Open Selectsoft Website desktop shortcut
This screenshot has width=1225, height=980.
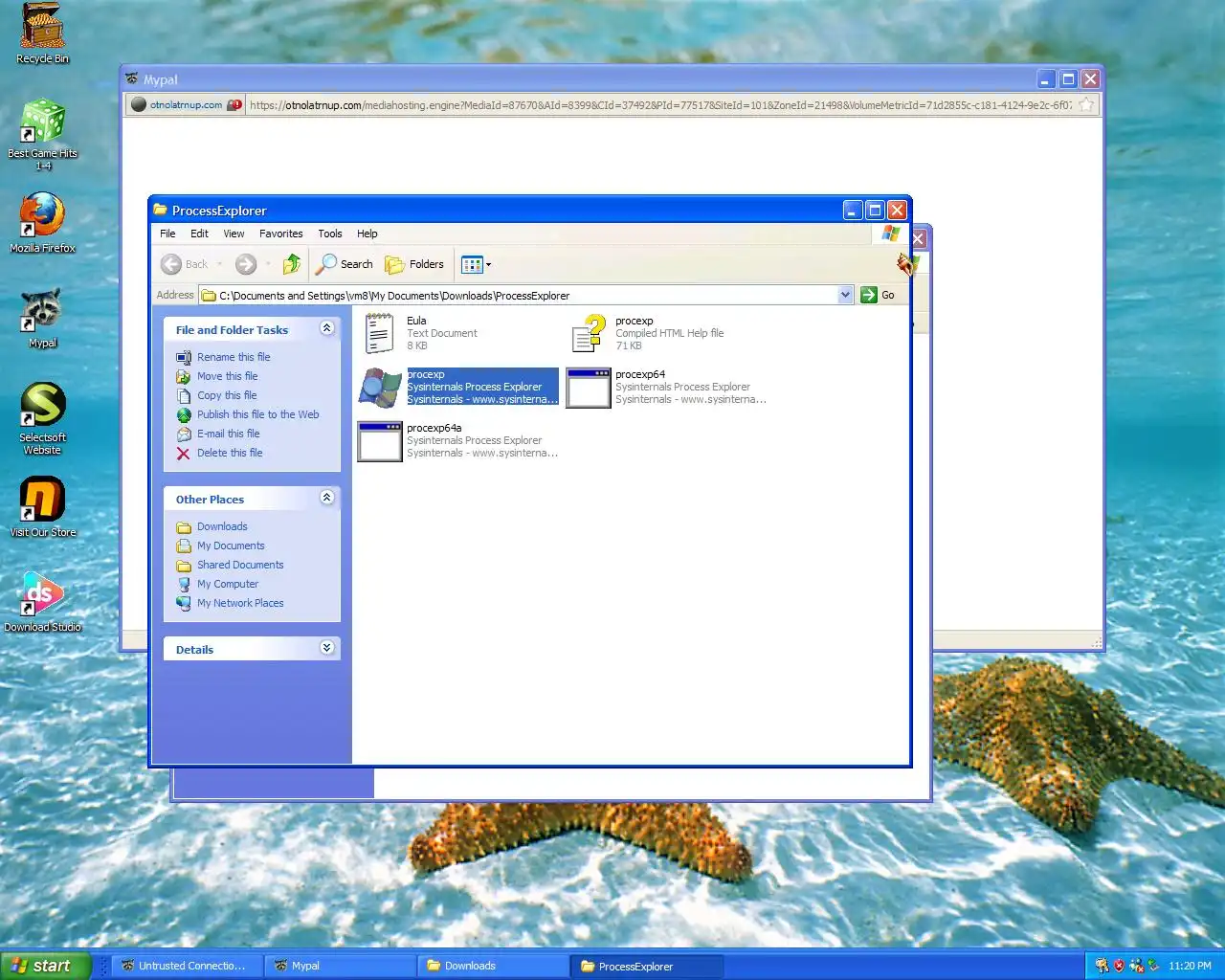(43, 418)
